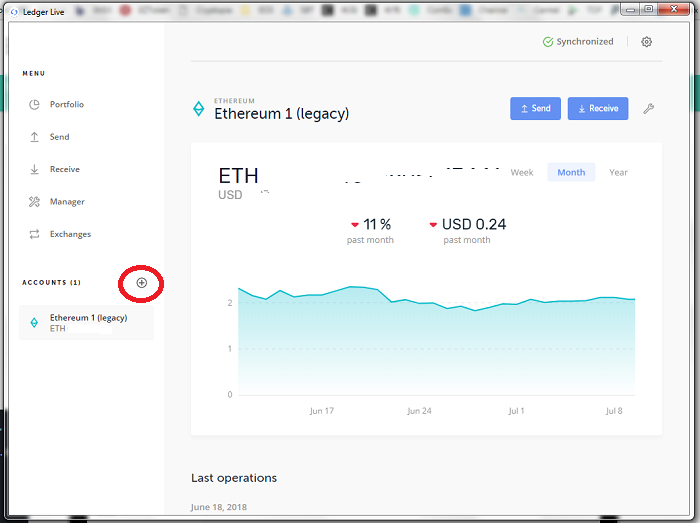Image resolution: width=700 pixels, height=523 pixels.
Task: Open settings gear icon
Action: coord(646,42)
